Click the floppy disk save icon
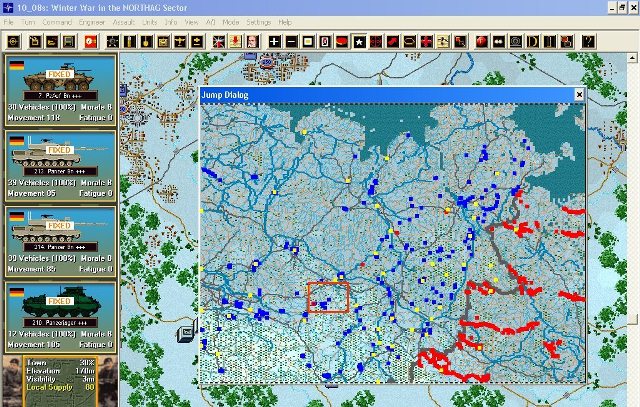This screenshot has width=640, height=407. point(68,41)
